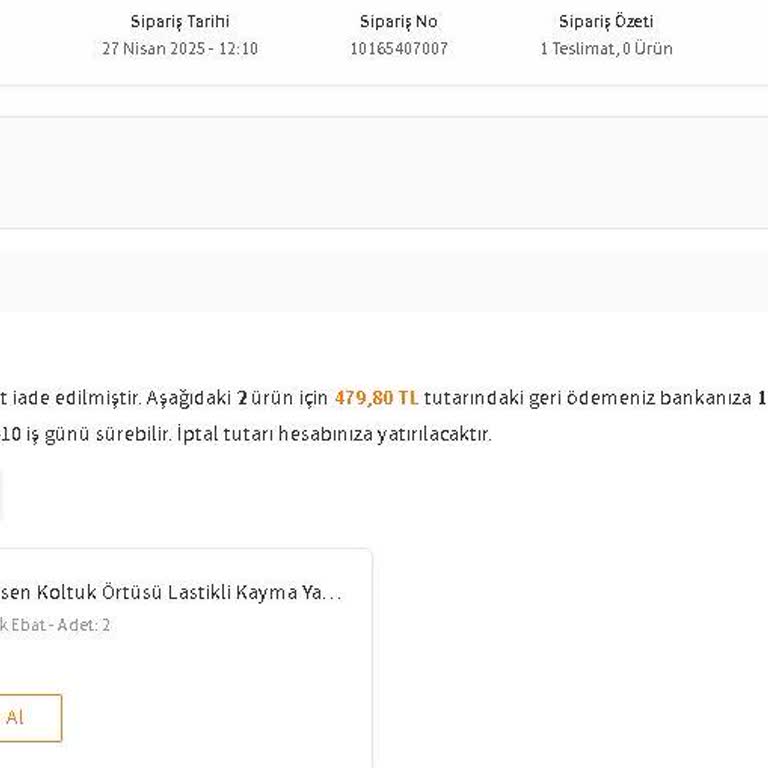This screenshot has height=768, width=768.
Task: Click the 'Sipariş No' heading
Action: 399,22
